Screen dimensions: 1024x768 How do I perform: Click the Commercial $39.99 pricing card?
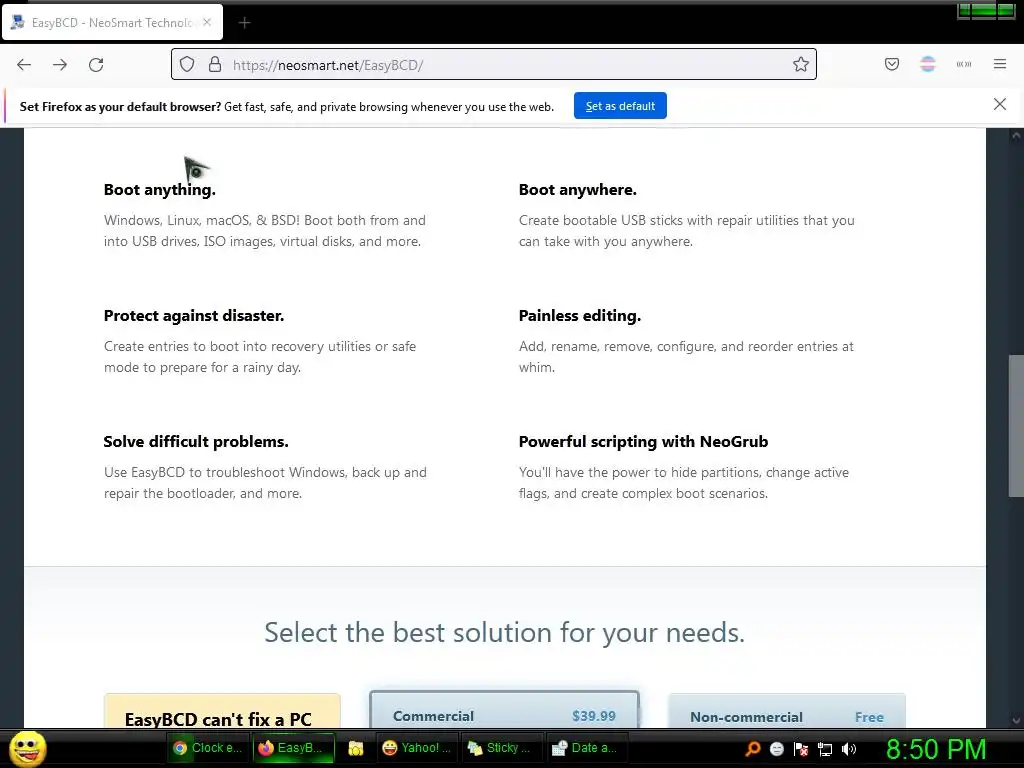tap(504, 709)
